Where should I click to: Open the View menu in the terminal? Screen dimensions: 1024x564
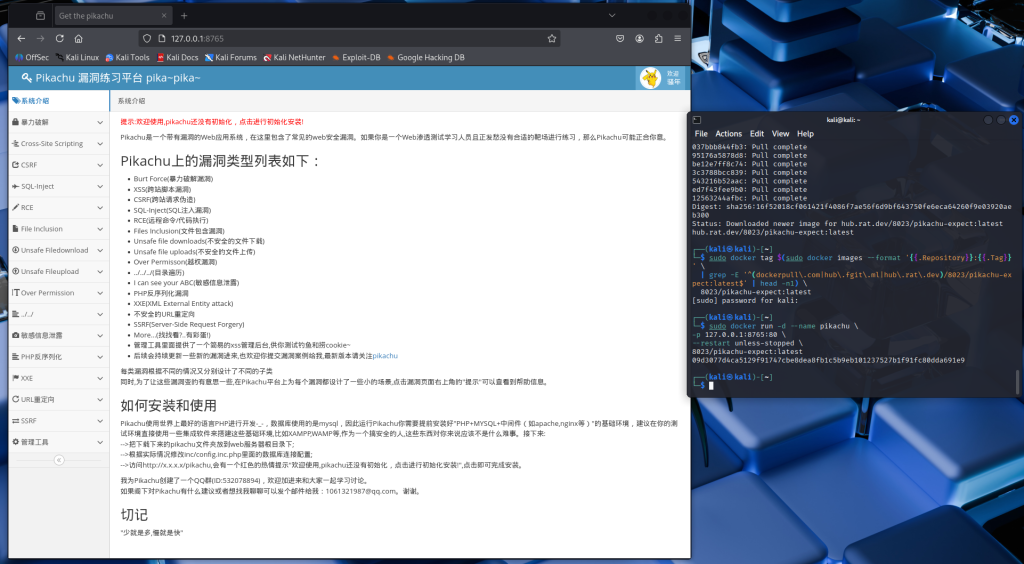[x=780, y=133]
